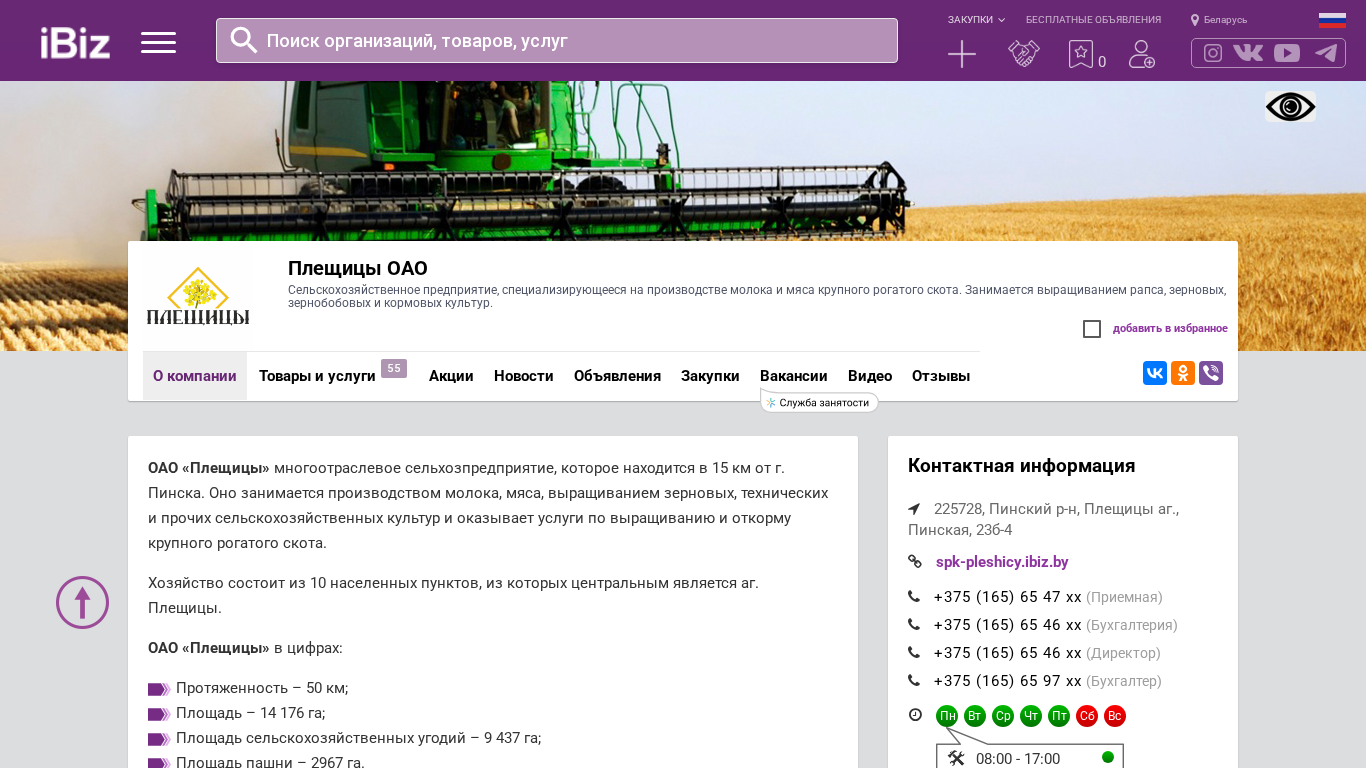1366x768 pixels.
Task: Share the page via Viber icon
Action: tap(1211, 373)
